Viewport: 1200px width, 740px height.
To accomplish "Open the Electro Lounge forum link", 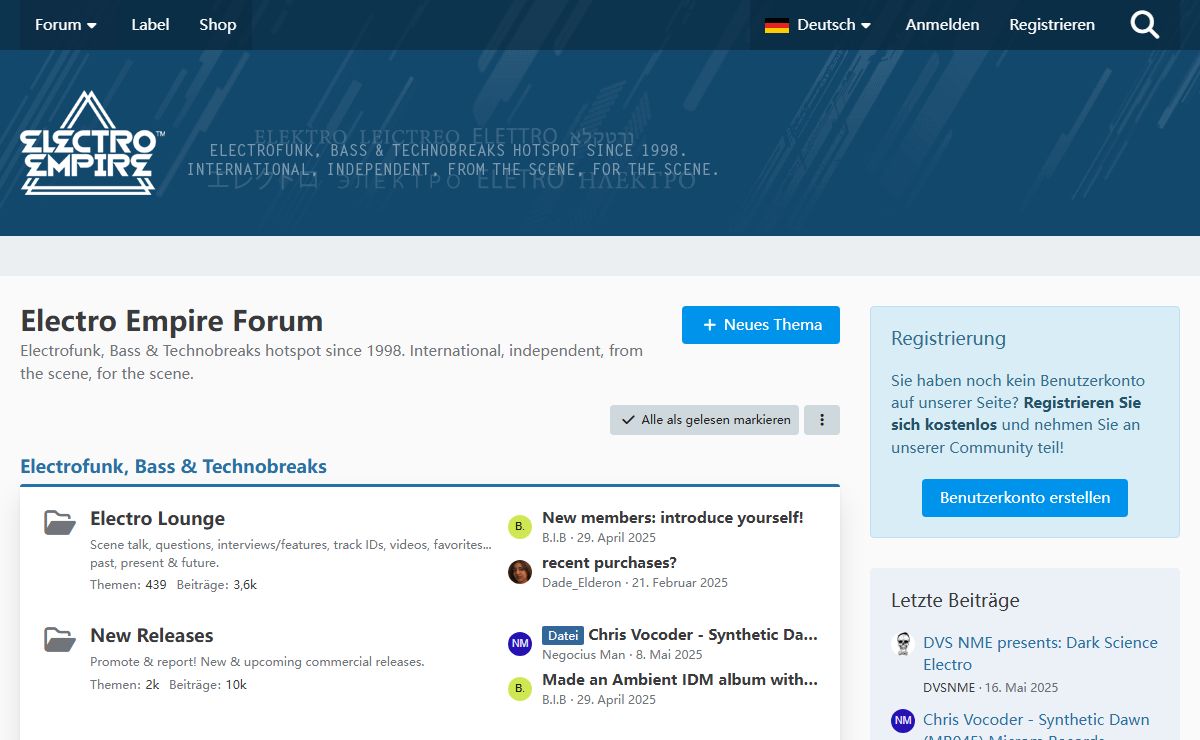I will (157, 518).
